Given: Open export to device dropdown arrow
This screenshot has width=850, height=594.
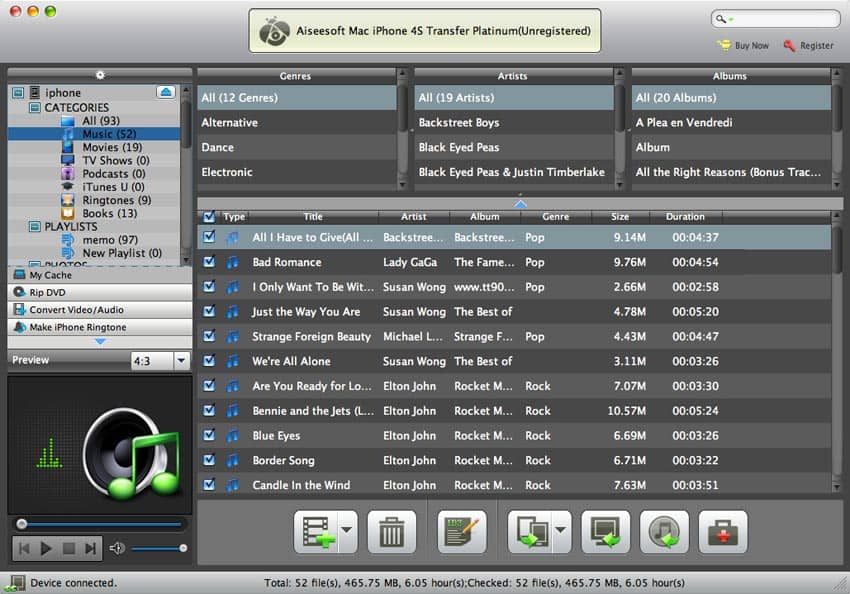Looking at the screenshot, I should click(561, 531).
